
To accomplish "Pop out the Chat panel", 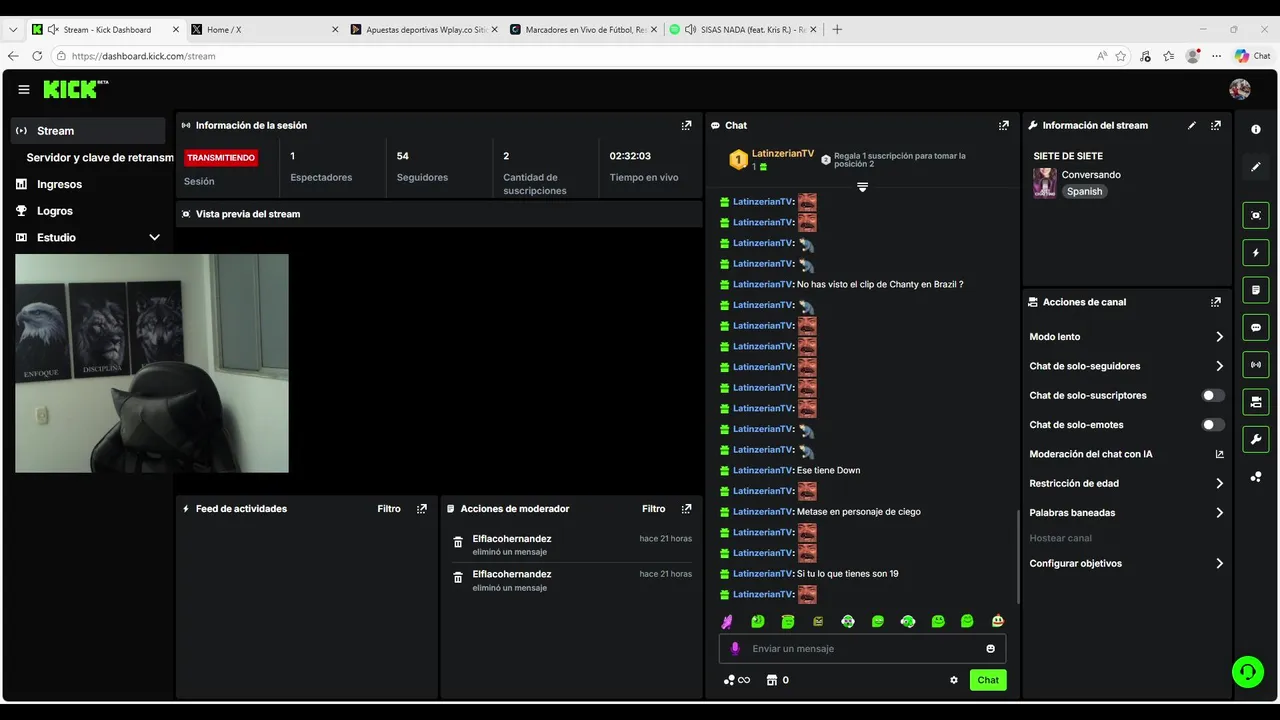I will point(1004,125).
